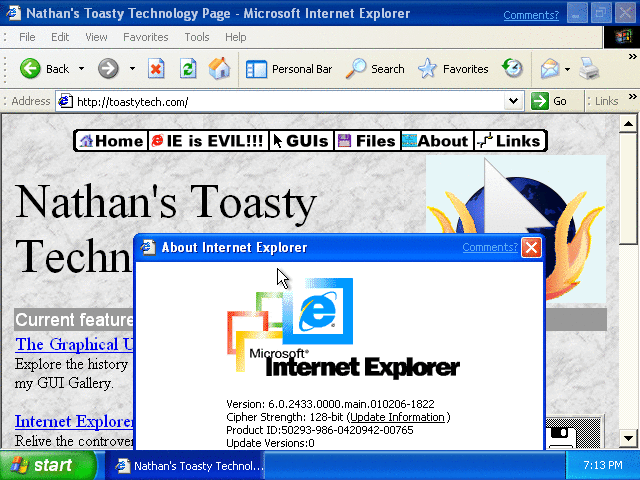Open the Help menu

click(236, 37)
